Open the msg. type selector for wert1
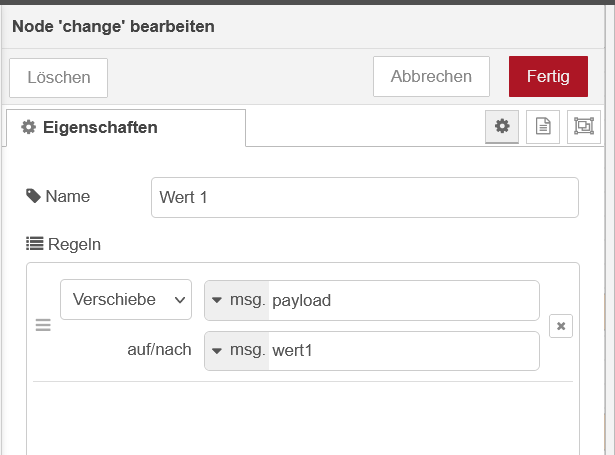Screen dimensions: 615x455 coord(237,351)
